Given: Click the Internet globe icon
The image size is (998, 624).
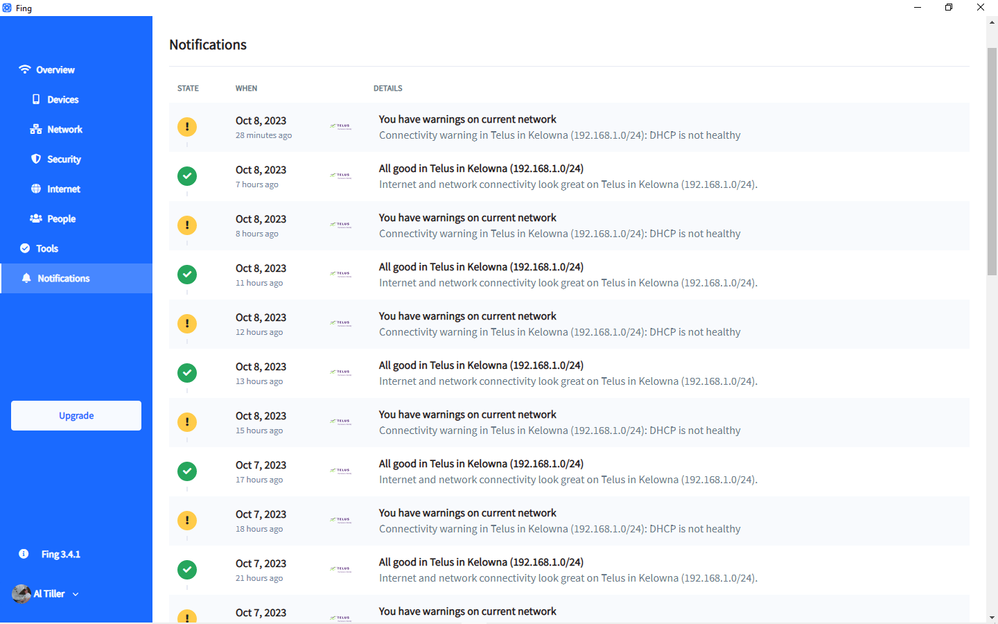Looking at the screenshot, I should coord(36,189).
